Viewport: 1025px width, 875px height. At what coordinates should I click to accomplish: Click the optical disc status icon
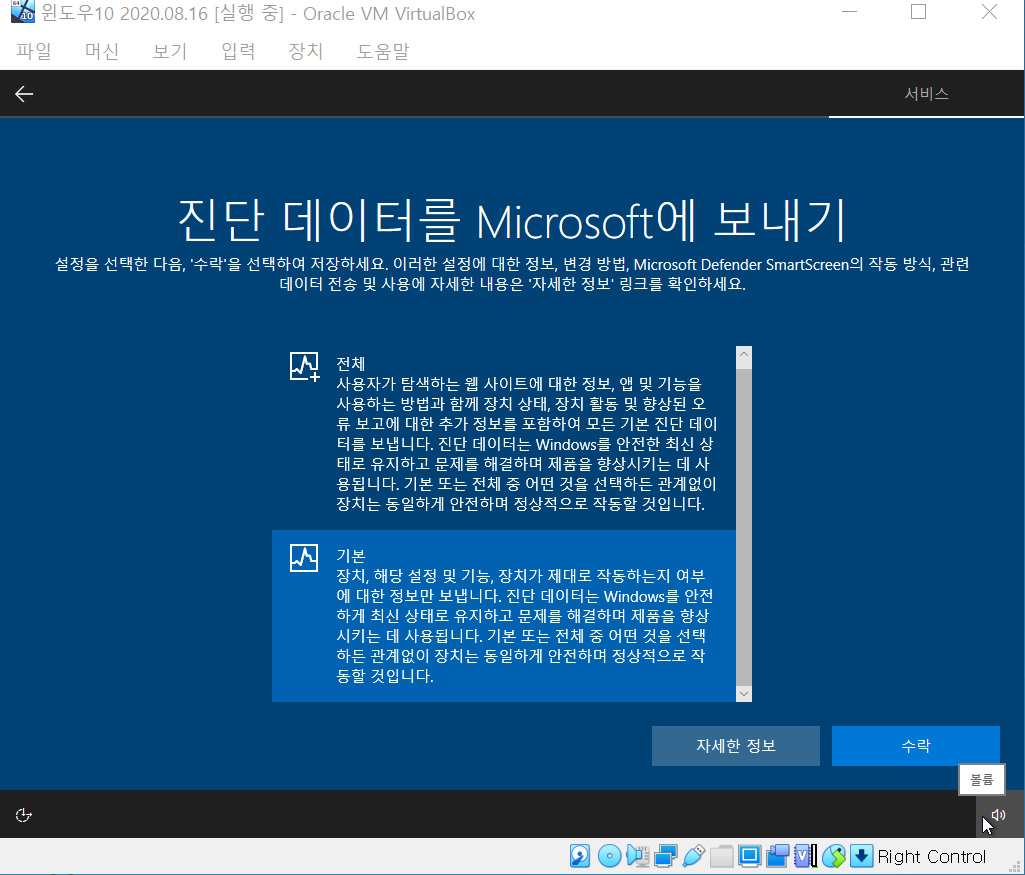(x=609, y=856)
